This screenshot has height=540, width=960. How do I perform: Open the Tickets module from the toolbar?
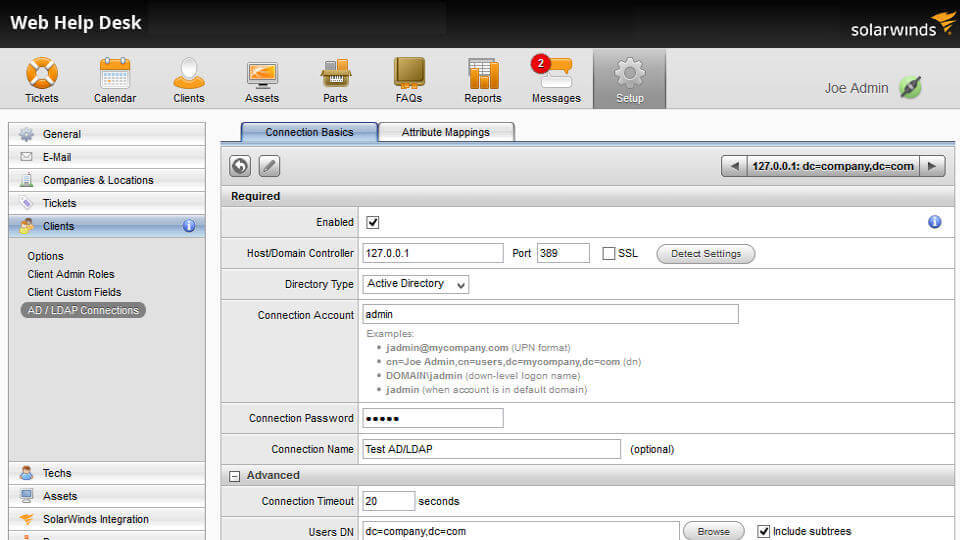click(x=42, y=80)
